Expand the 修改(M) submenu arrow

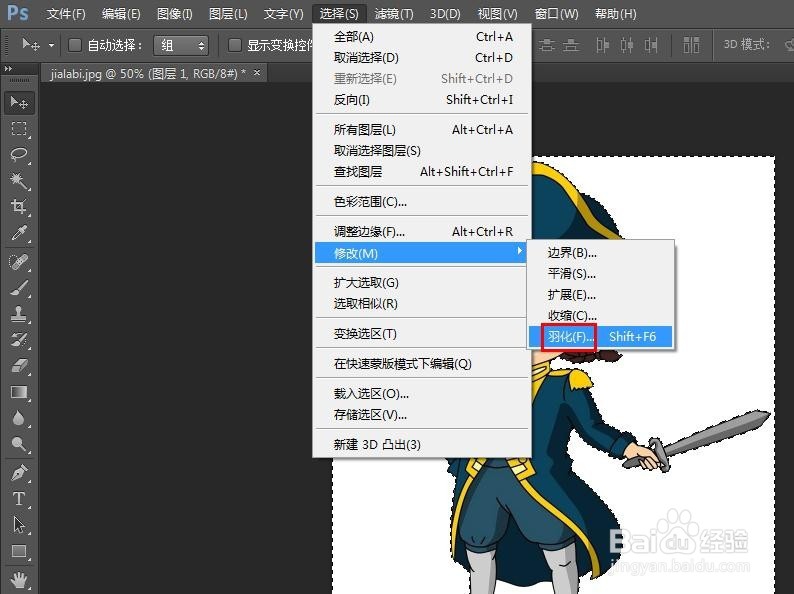point(519,251)
